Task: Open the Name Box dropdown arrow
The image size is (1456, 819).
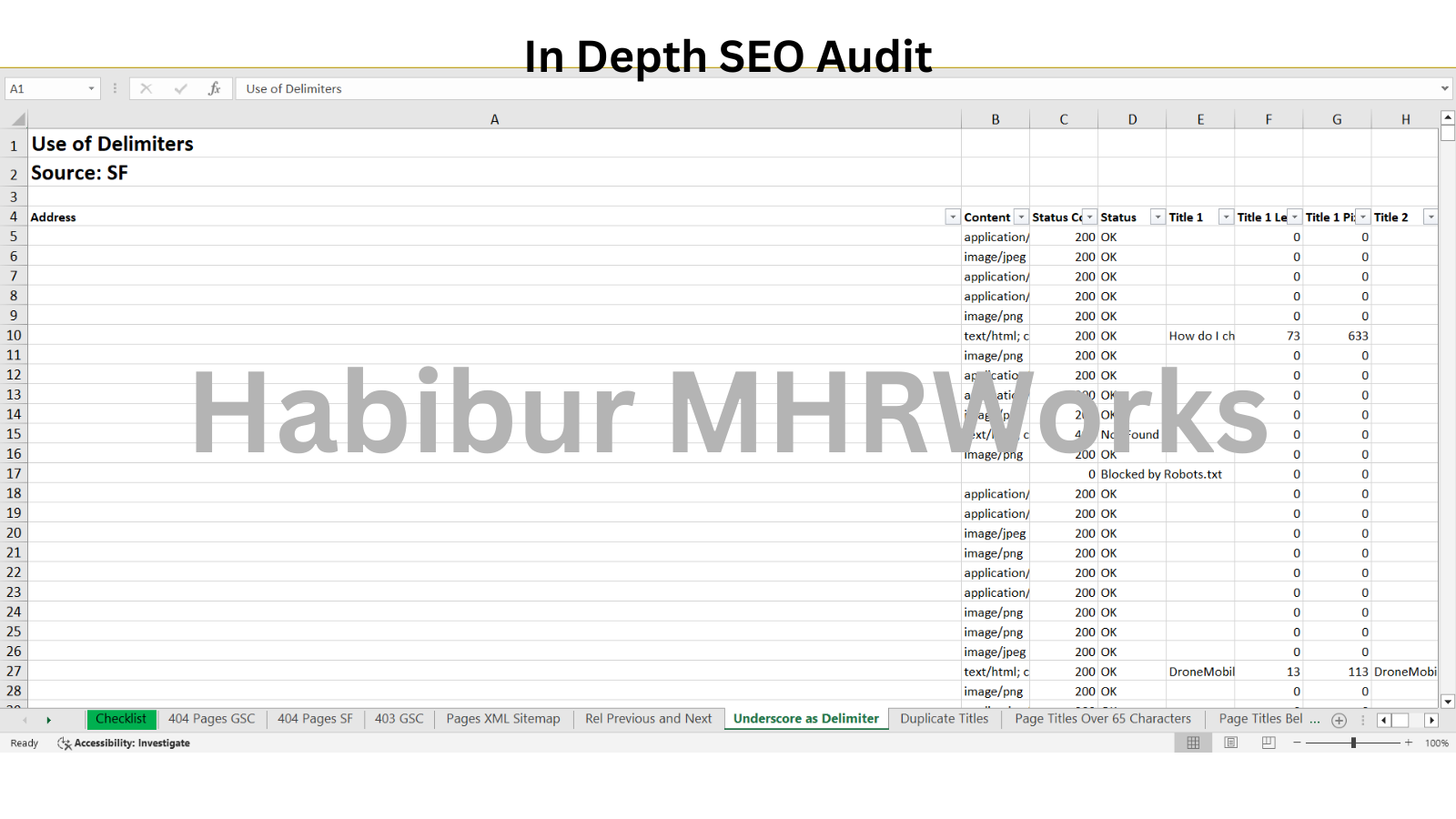Action: pos(91,88)
